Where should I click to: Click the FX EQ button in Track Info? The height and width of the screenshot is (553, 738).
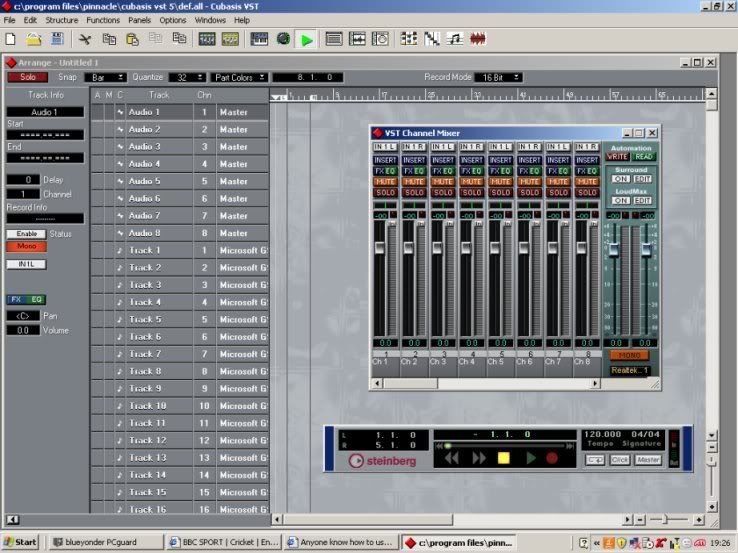[26, 299]
